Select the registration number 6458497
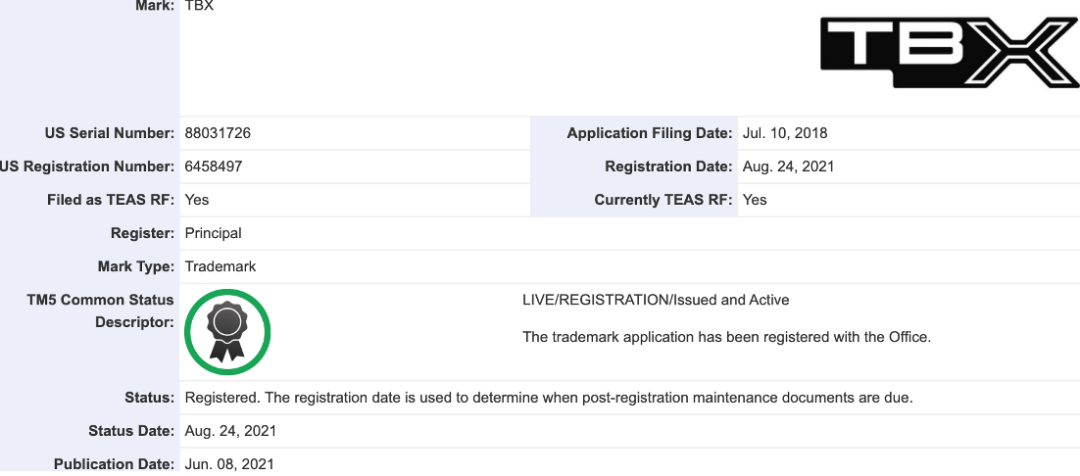The width and height of the screenshot is (1080, 476). [x=214, y=167]
